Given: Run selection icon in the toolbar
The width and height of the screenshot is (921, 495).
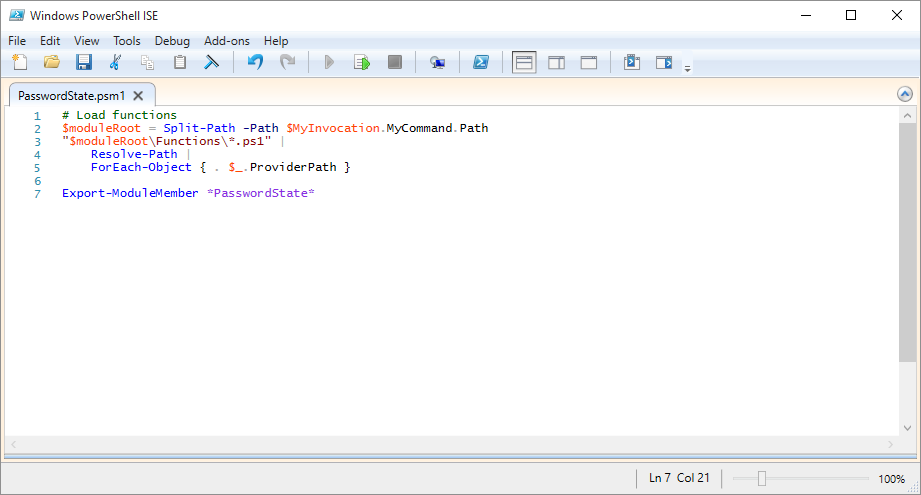Looking at the screenshot, I should coord(362,62).
